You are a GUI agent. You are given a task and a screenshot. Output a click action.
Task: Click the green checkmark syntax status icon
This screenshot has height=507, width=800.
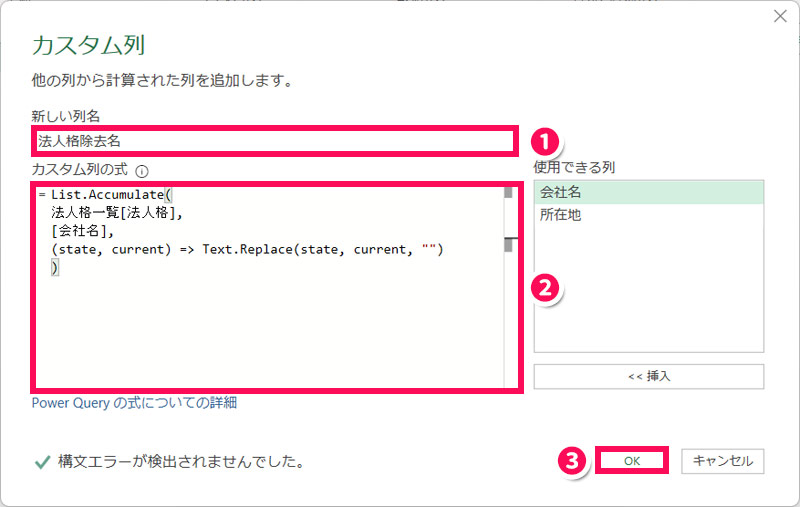pyautogui.click(x=42, y=462)
